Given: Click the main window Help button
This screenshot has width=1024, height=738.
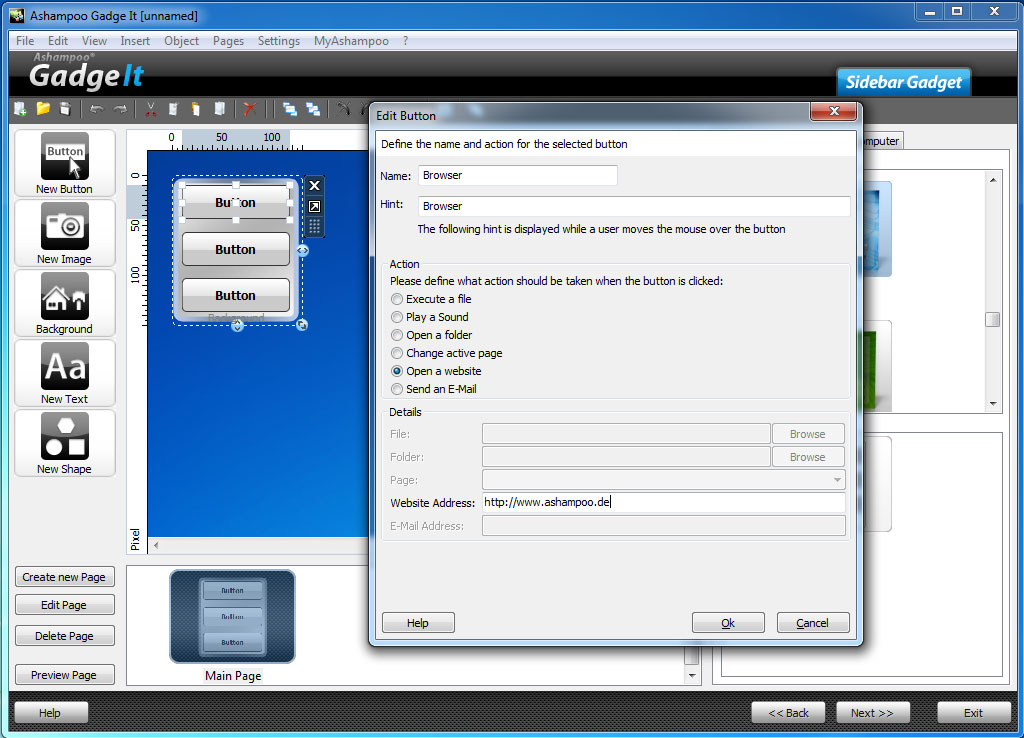Looking at the screenshot, I should coord(51,713).
